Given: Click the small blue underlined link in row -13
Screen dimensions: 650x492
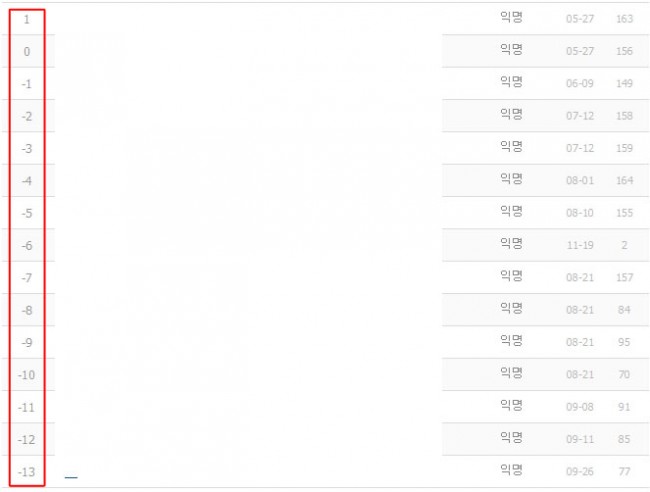Looking at the screenshot, I should (x=71, y=477).
